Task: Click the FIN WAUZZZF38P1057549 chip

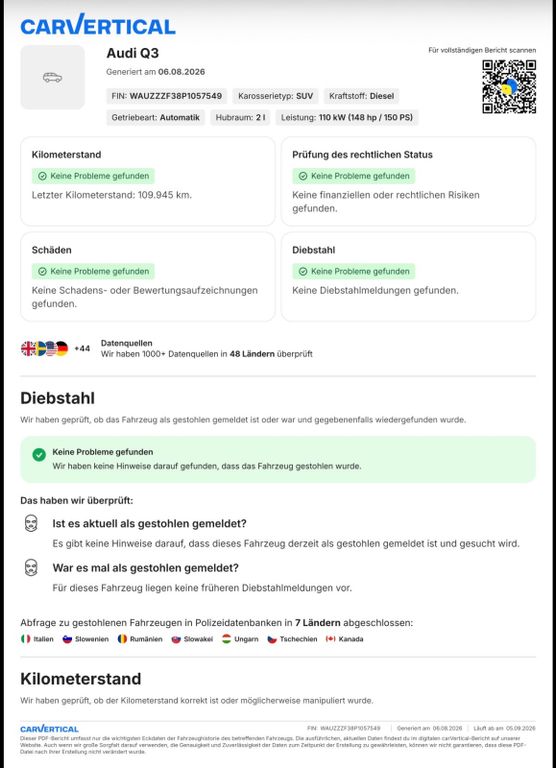Action: point(167,96)
